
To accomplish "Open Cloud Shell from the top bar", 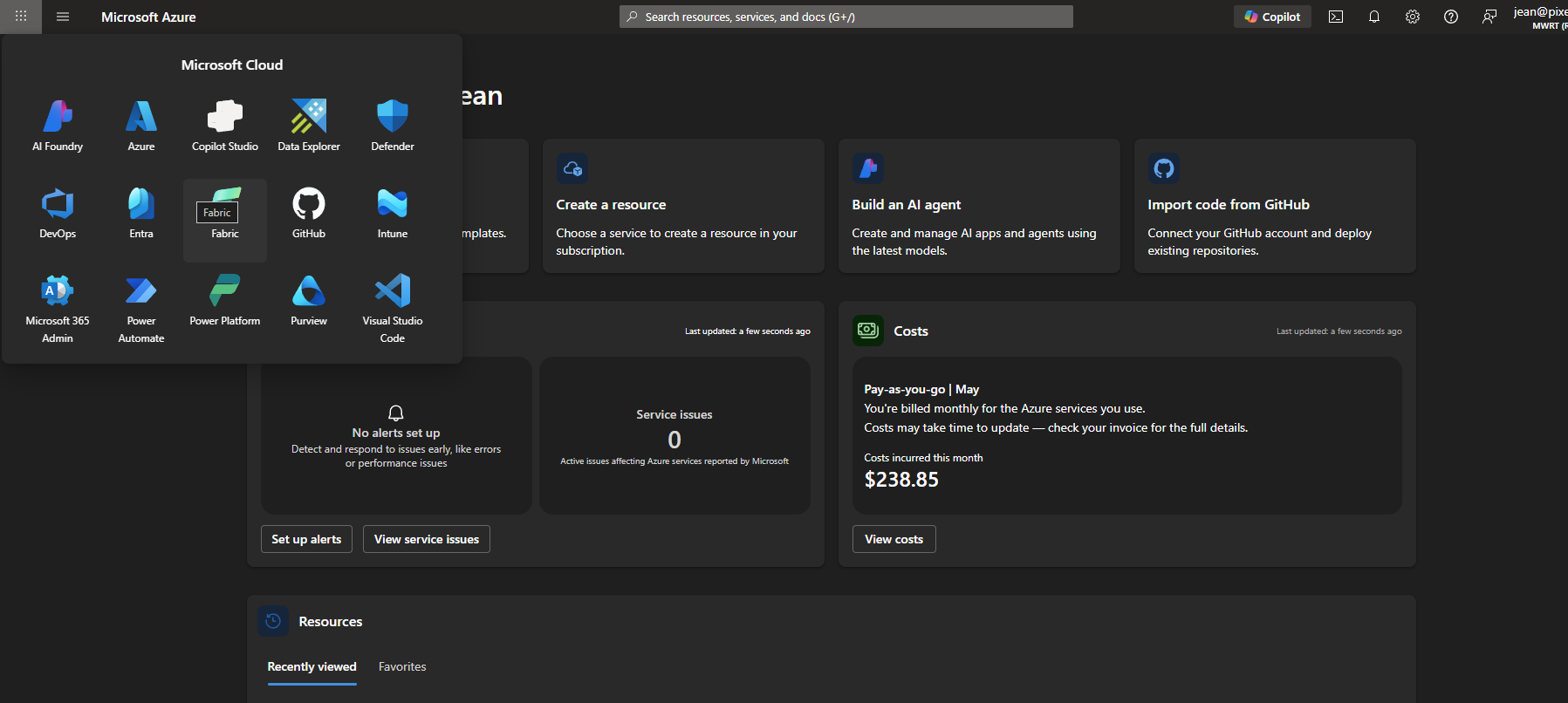I will (x=1336, y=17).
